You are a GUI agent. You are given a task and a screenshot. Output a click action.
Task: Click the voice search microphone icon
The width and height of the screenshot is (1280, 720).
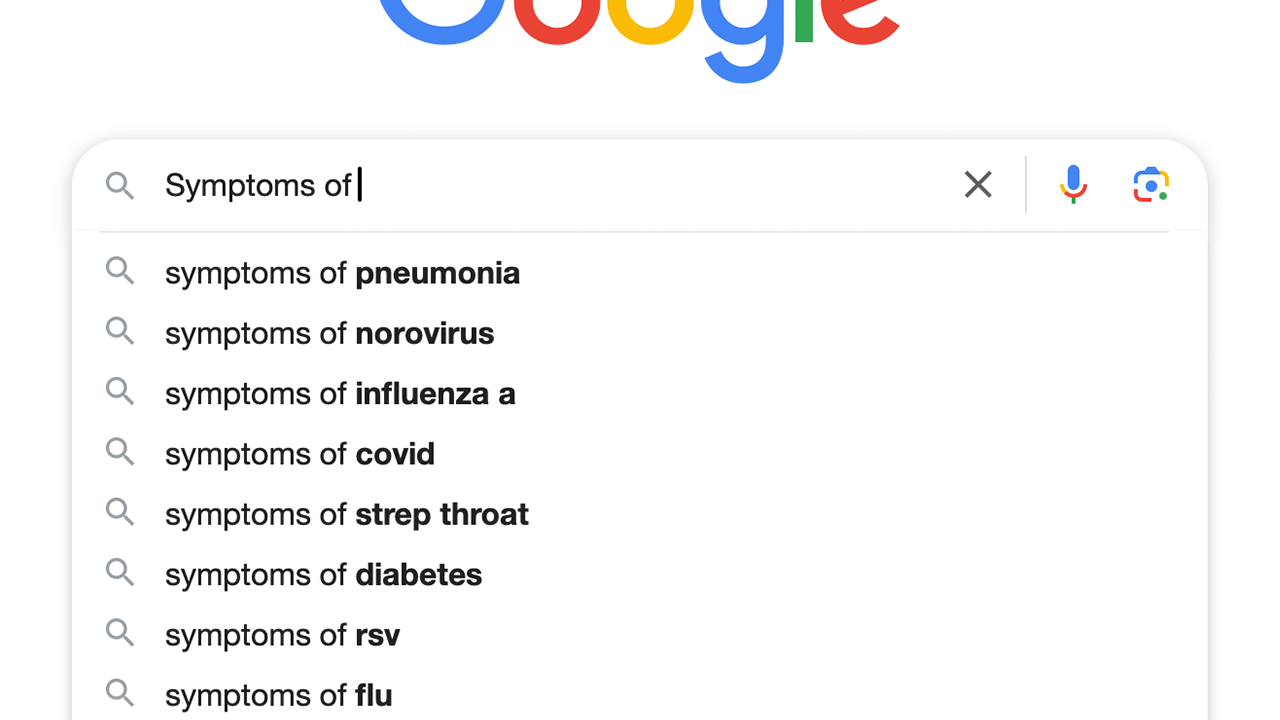[x=1073, y=185]
